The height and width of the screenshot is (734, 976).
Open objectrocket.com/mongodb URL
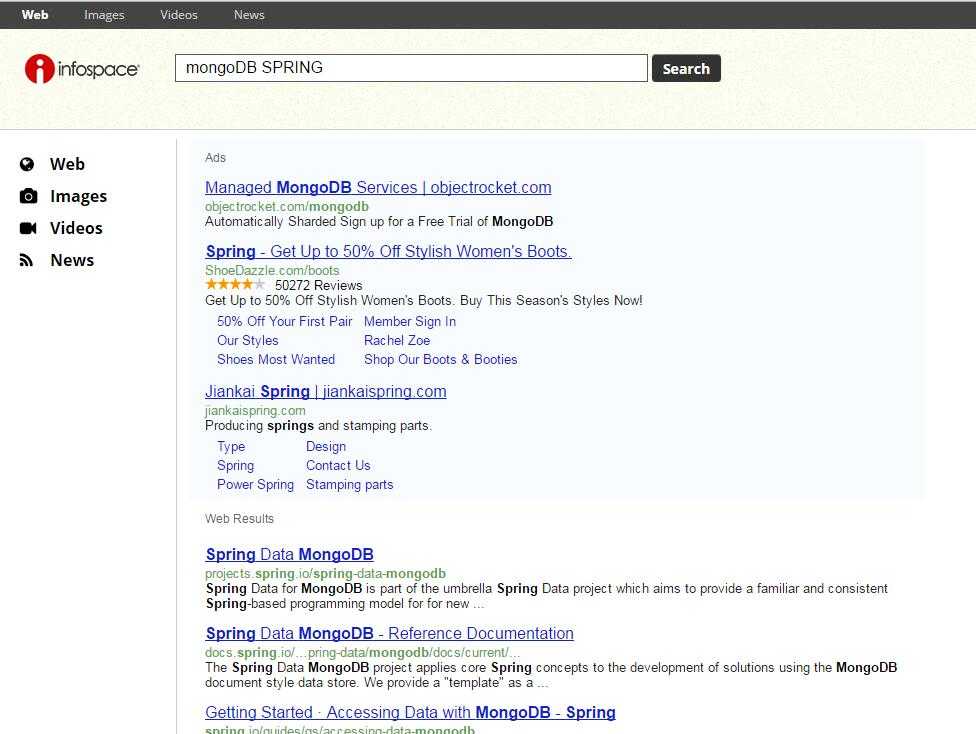pyautogui.click(x=287, y=206)
